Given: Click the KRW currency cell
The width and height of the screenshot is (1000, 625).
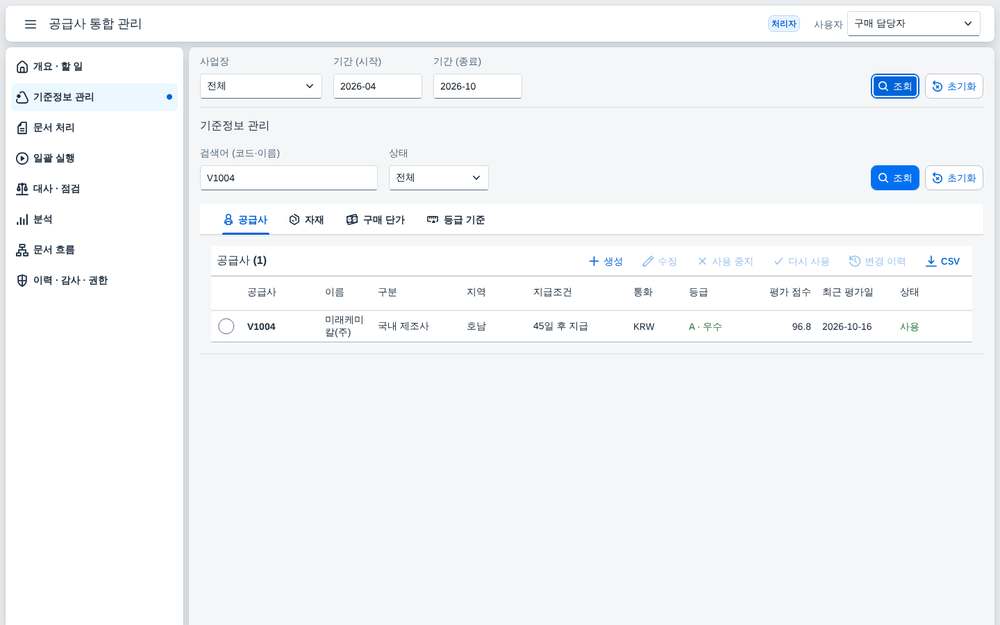Looking at the screenshot, I should [644, 327].
